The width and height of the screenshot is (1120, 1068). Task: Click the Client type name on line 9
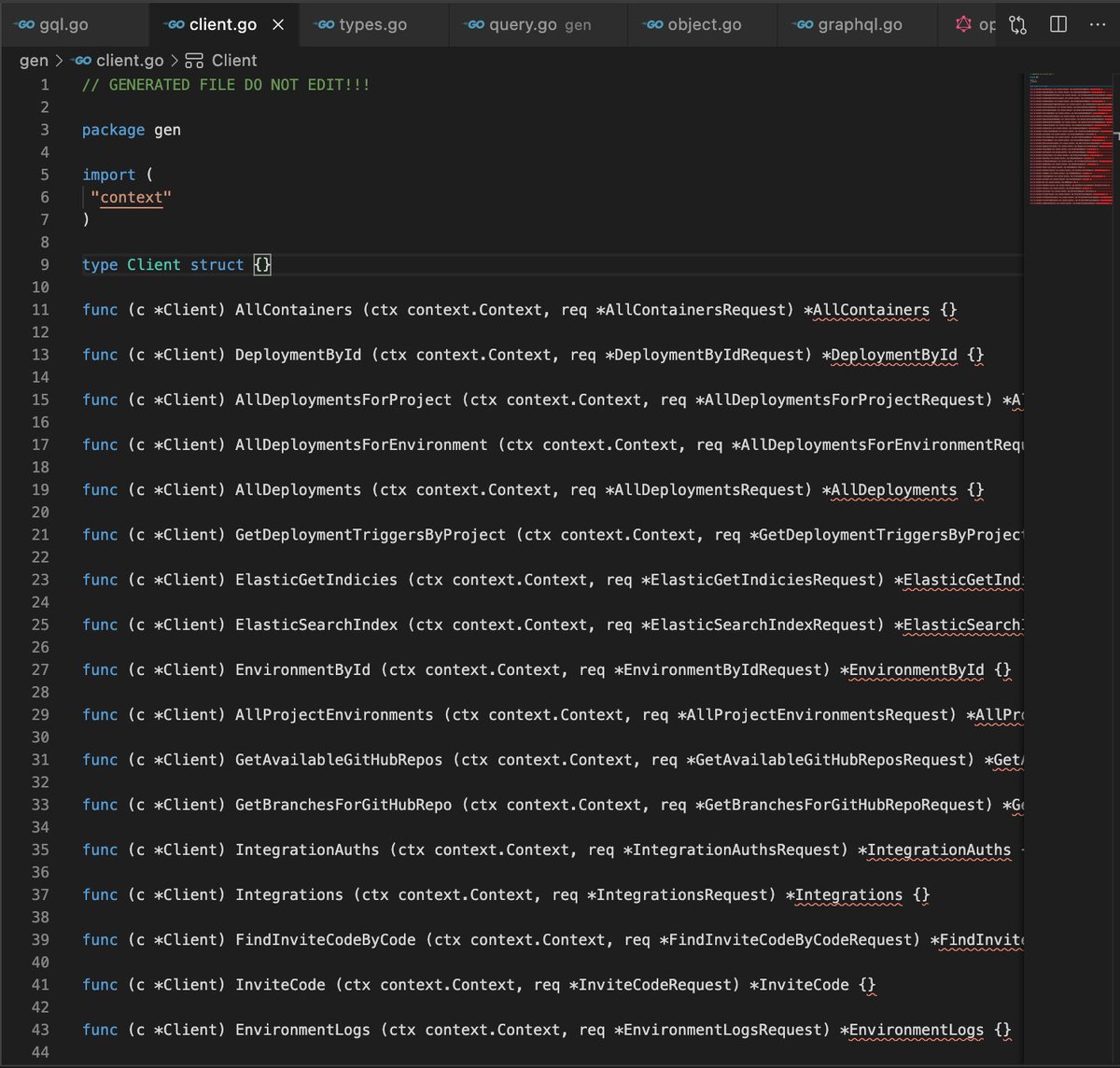pyautogui.click(x=154, y=265)
